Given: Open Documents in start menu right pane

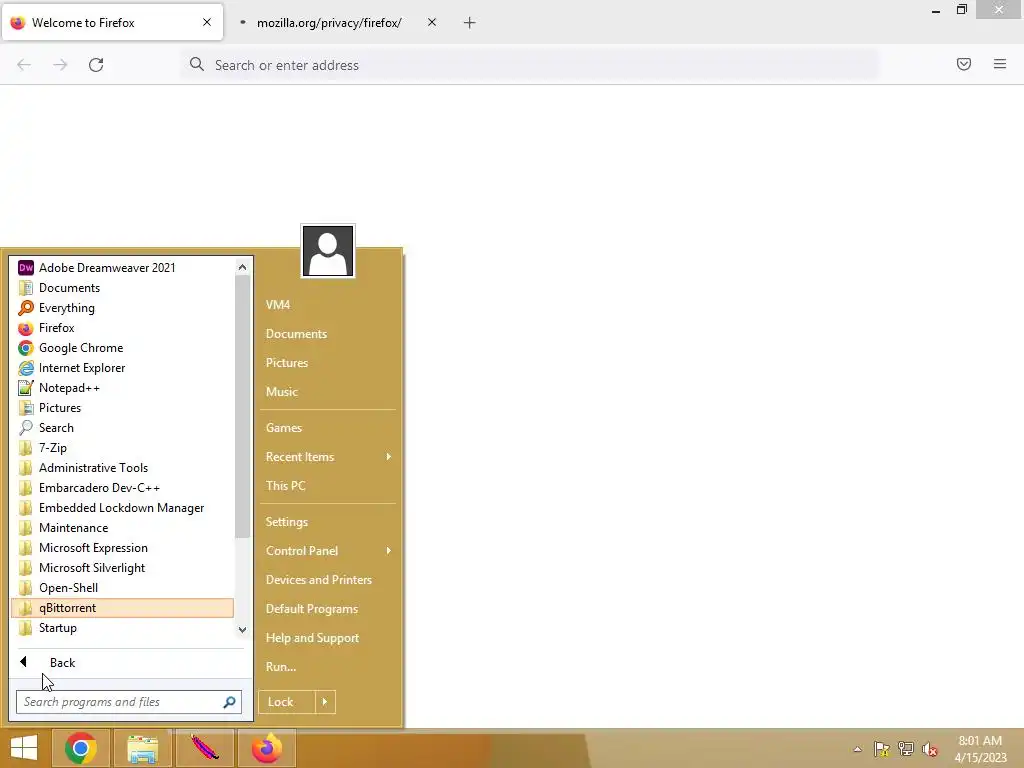Looking at the screenshot, I should point(328,334).
